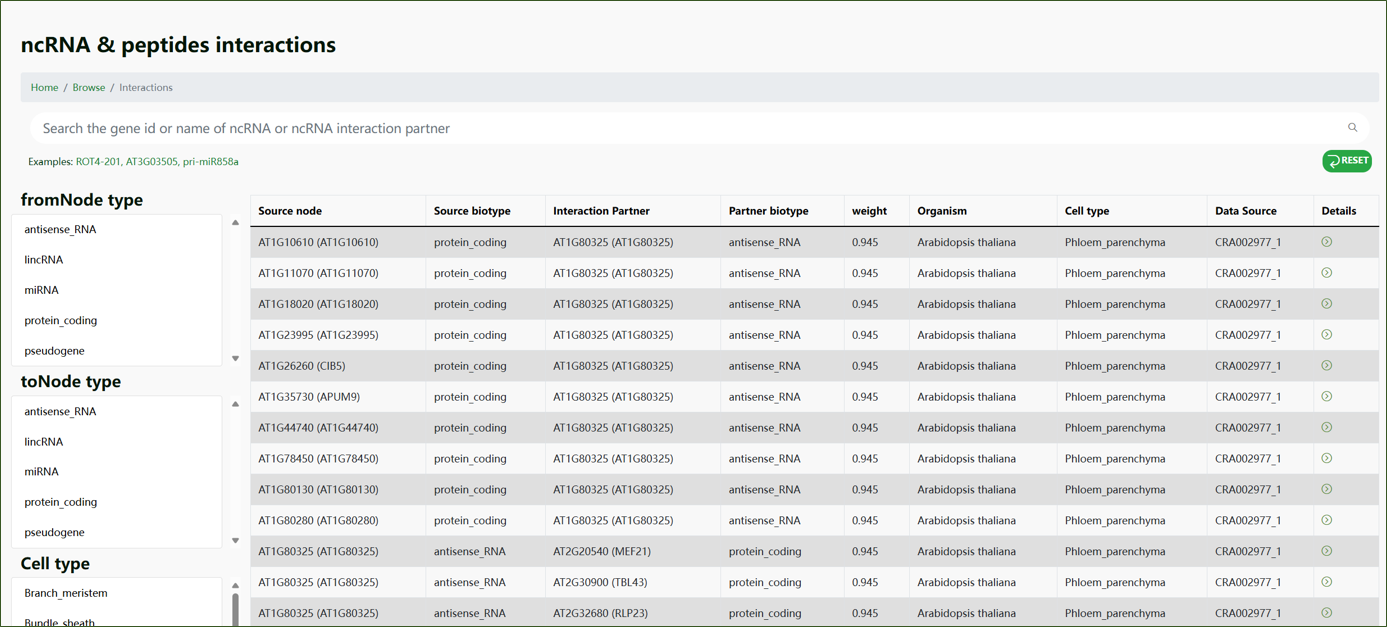1387x627 pixels.
Task: Click the search magnifier icon
Action: click(1352, 128)
